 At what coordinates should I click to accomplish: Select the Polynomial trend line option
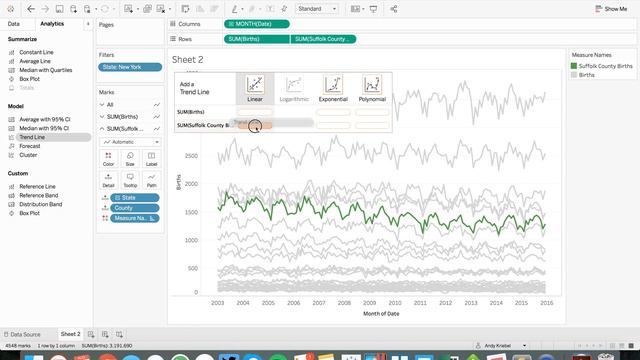click(372, 88)
